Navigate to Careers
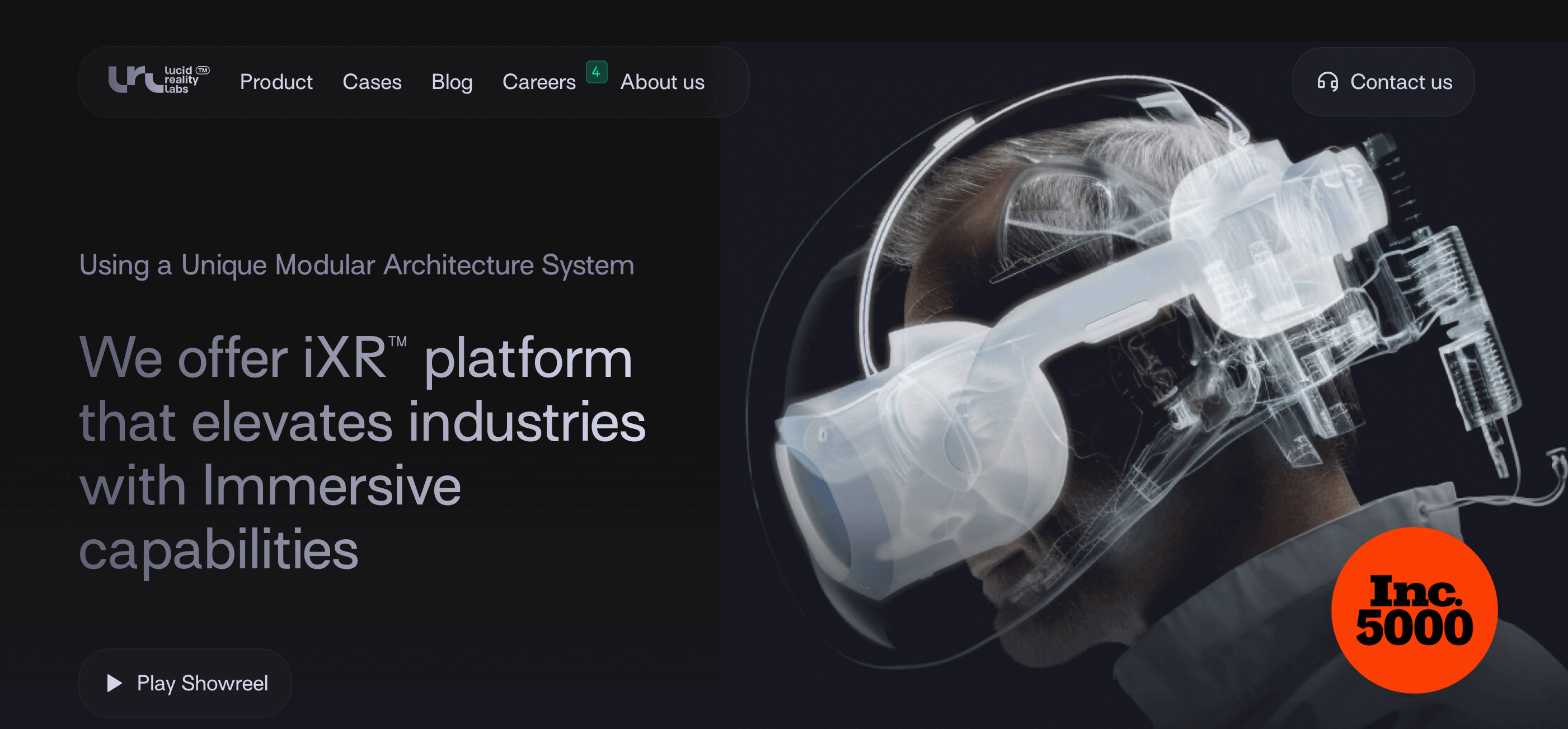Image resolution: width=1568 pixels, height=729 pixels. coord(539,82)
